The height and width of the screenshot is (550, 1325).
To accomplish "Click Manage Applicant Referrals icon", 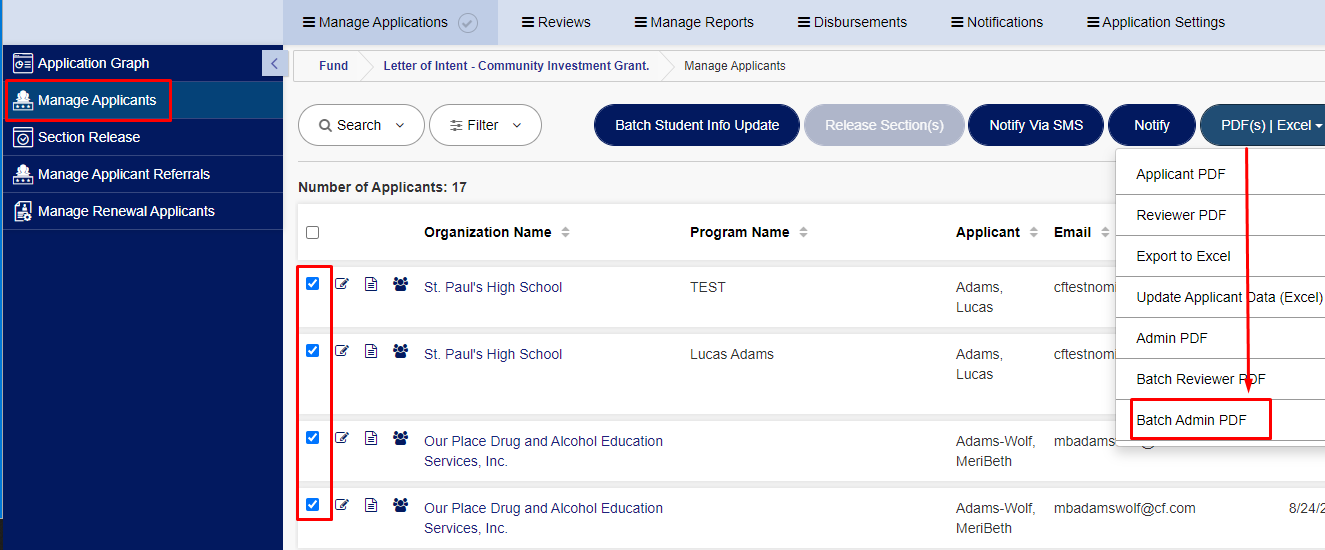I will (x=23, y=174).
